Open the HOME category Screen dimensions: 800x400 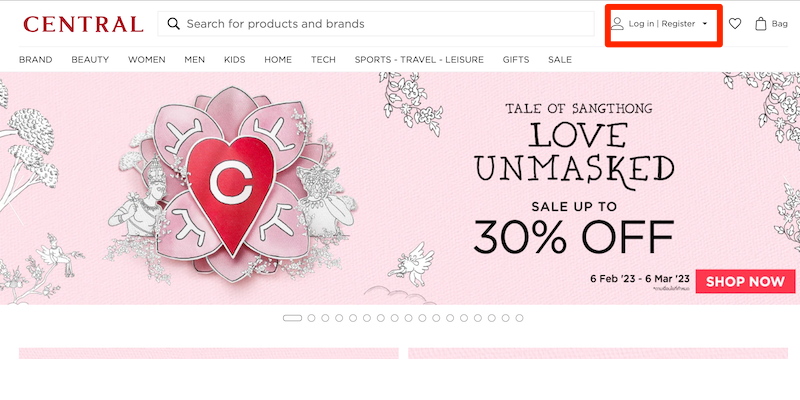(278, 60)
